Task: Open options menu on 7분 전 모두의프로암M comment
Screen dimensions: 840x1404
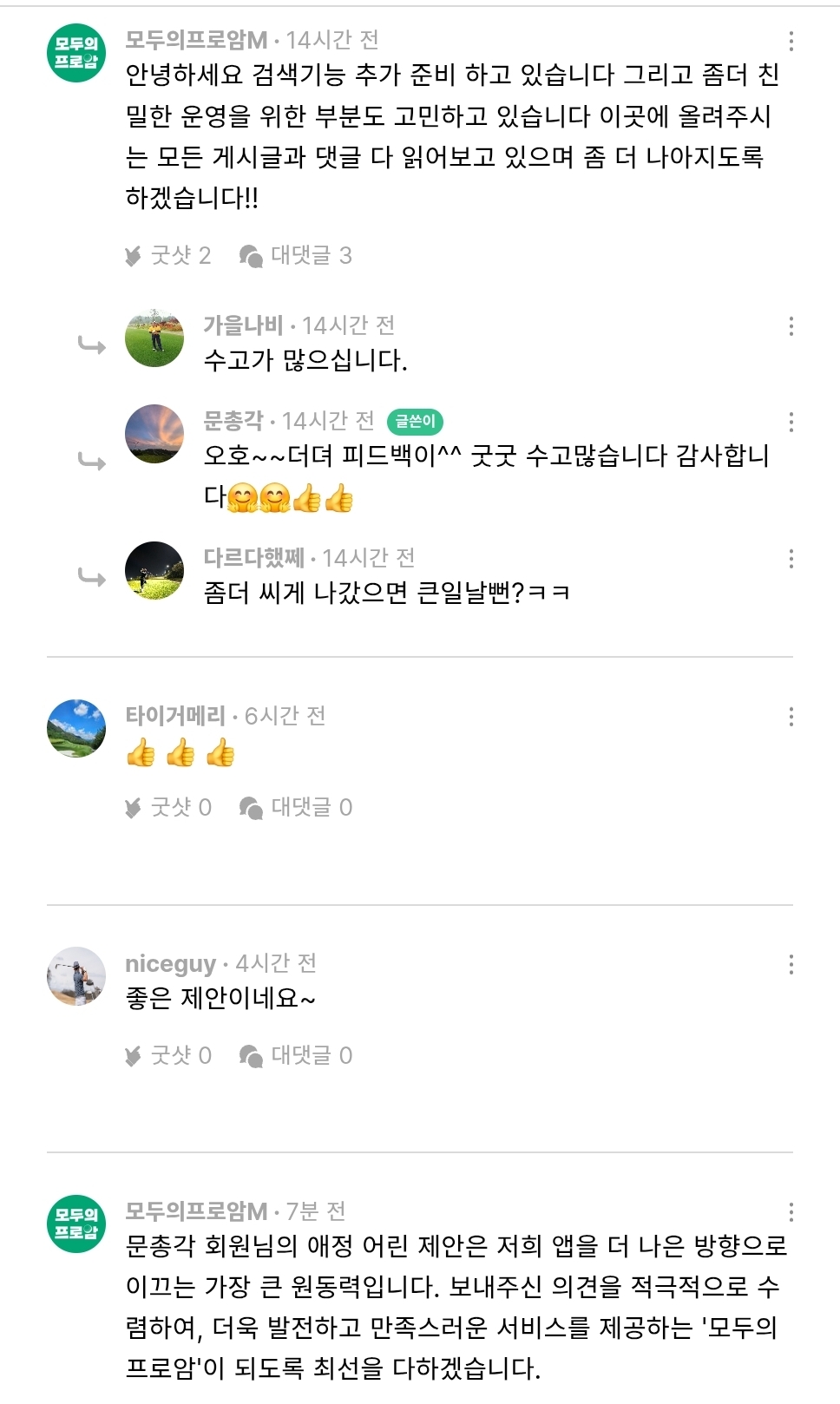Action: [x=791, y=1212]
